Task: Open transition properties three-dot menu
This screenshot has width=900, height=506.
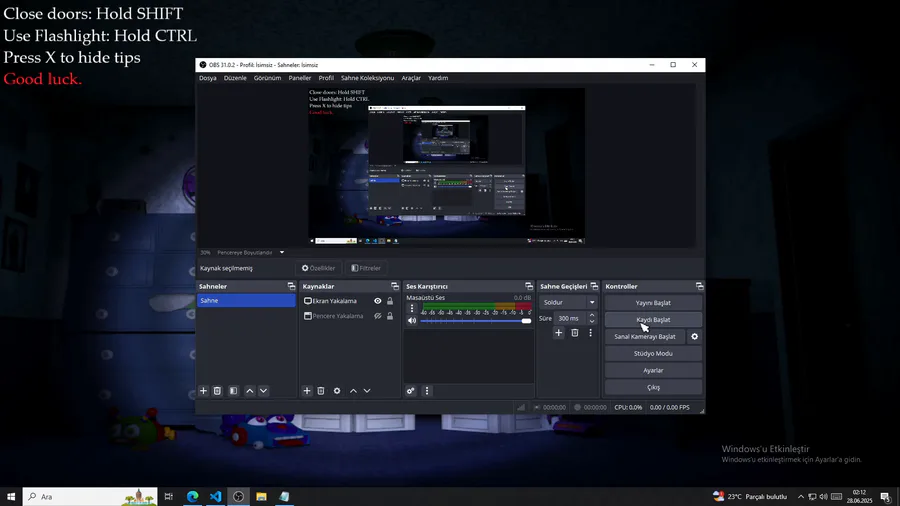Action: point(591,333)
